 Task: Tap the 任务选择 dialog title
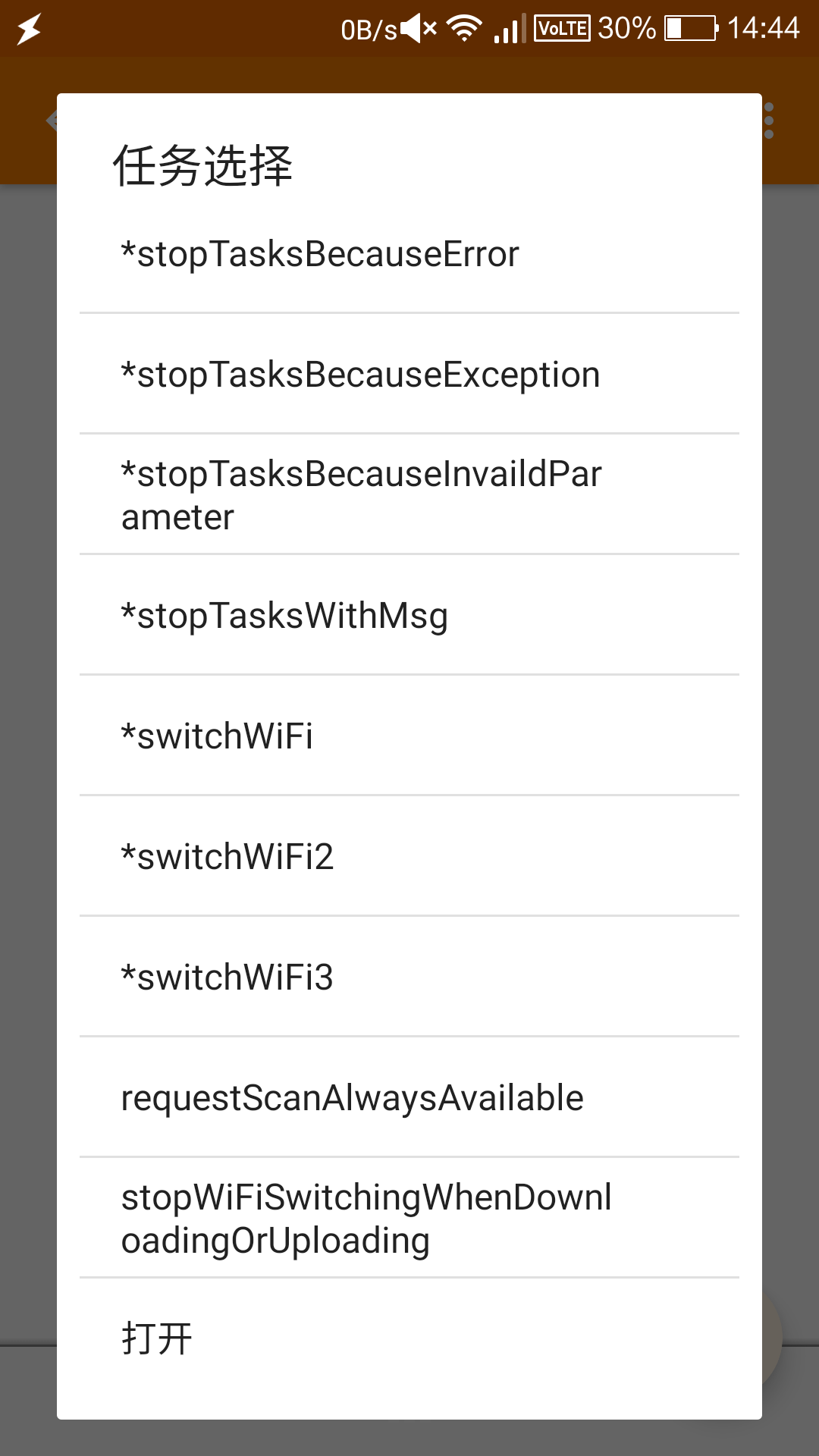(202, 165)
